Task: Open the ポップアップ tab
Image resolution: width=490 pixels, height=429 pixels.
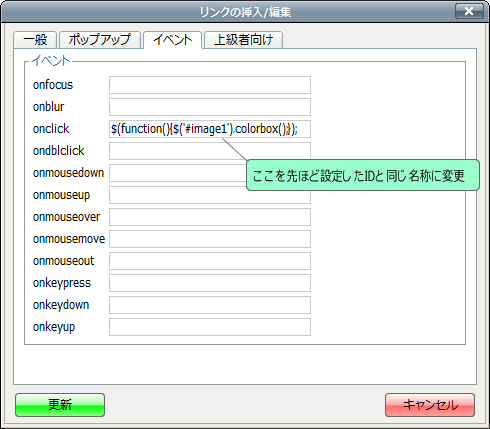Action: (x=100, y=40)
